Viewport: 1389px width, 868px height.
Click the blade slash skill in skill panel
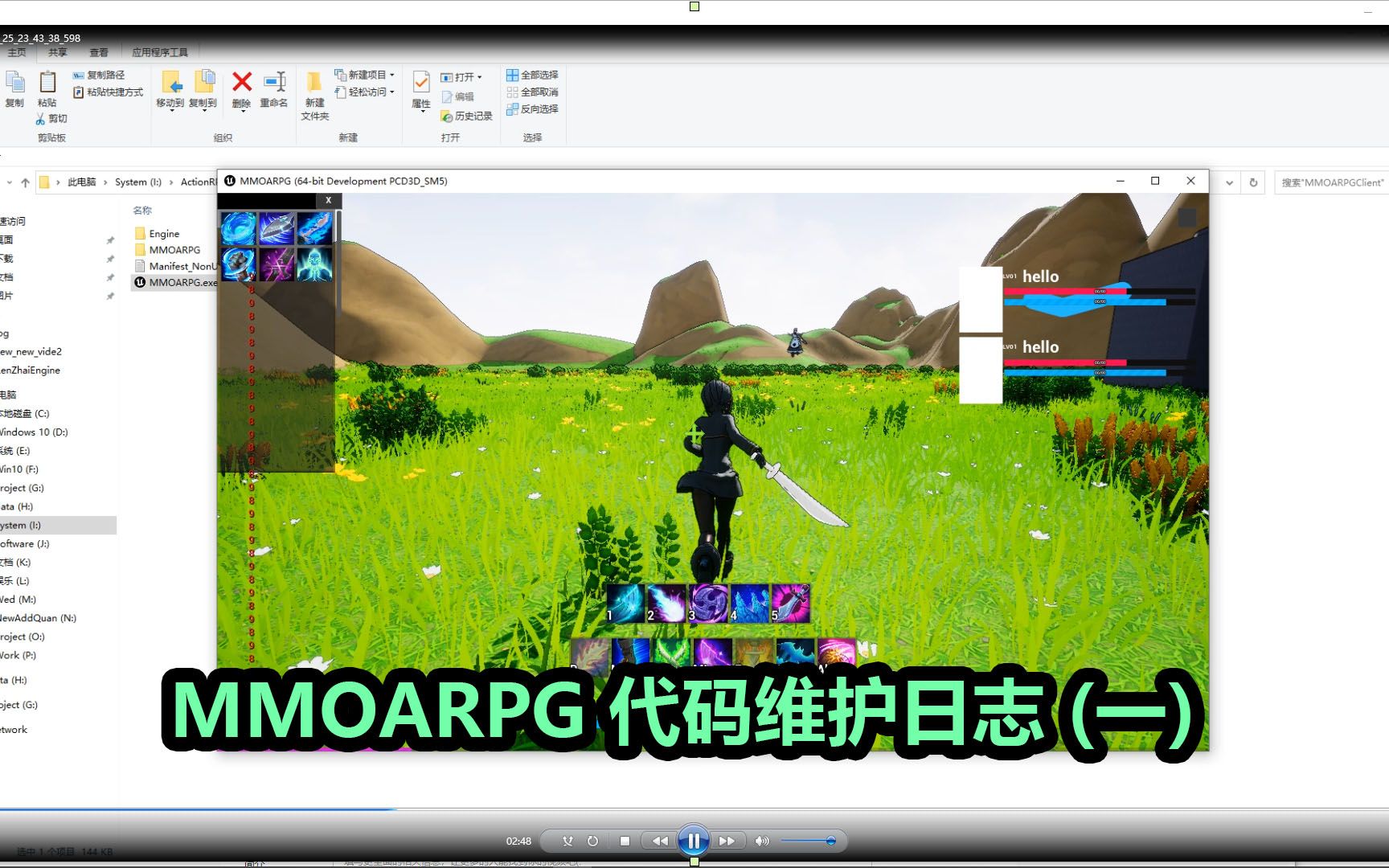point(276,228)
